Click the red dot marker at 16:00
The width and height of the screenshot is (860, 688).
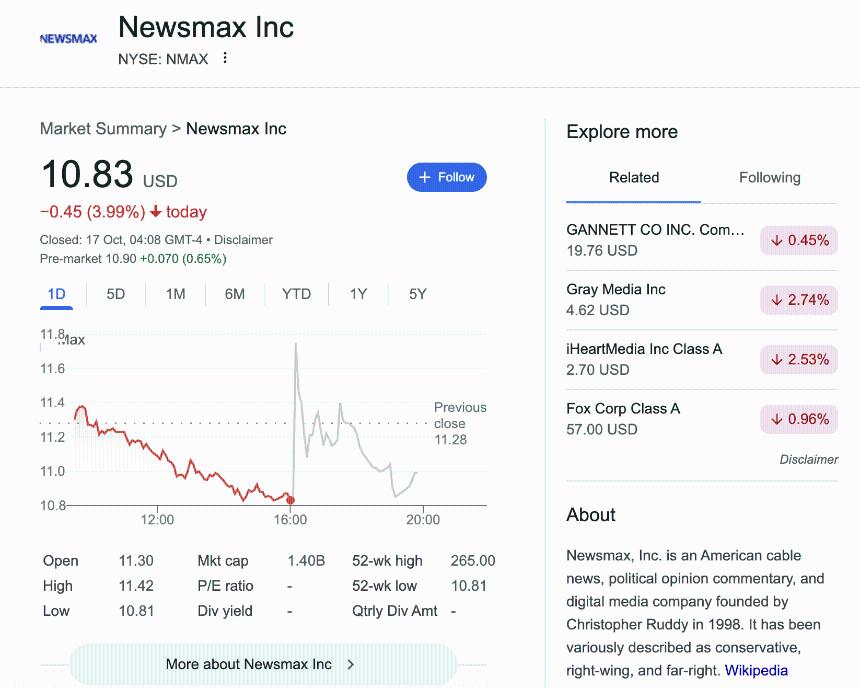(290, 499)
